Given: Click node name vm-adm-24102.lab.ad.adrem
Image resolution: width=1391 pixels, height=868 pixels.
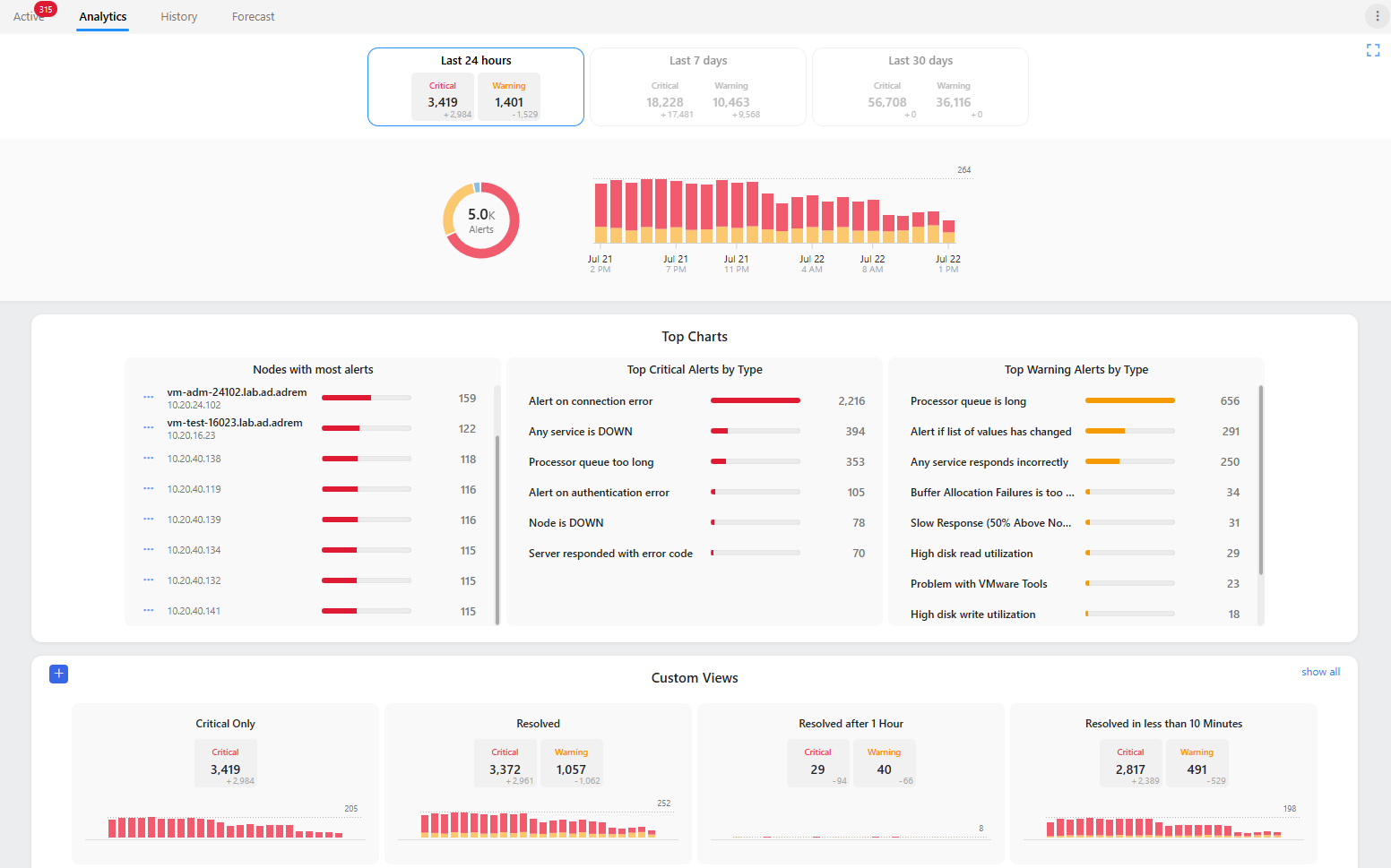Looking at the screenshot, I should pyautogui.click(x=237, y=392).
